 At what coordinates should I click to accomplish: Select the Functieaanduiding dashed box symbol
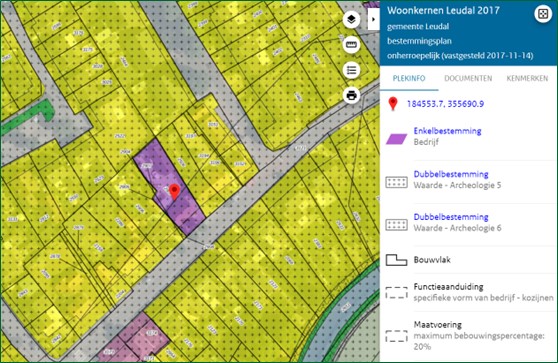[396, 293]
